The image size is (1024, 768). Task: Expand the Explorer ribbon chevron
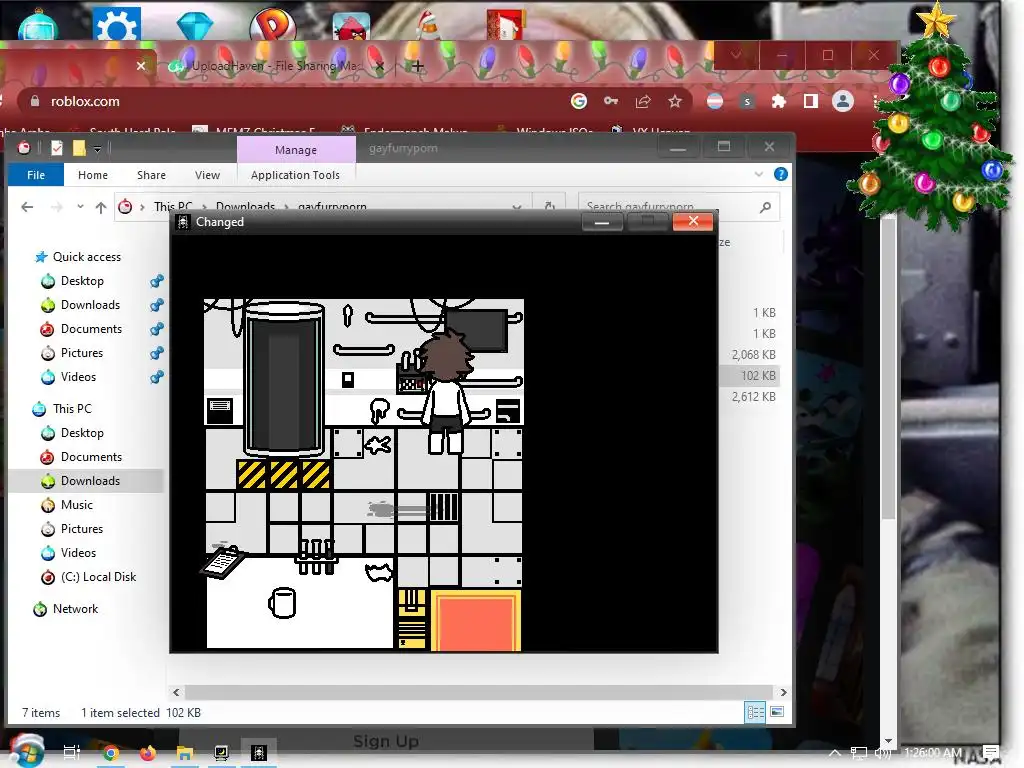coord(758,174)
